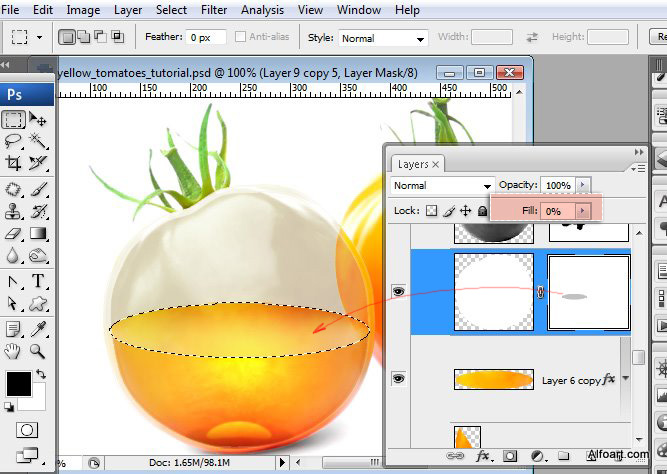
Task: Switch to the Layers tab
Action: (413, 164)
